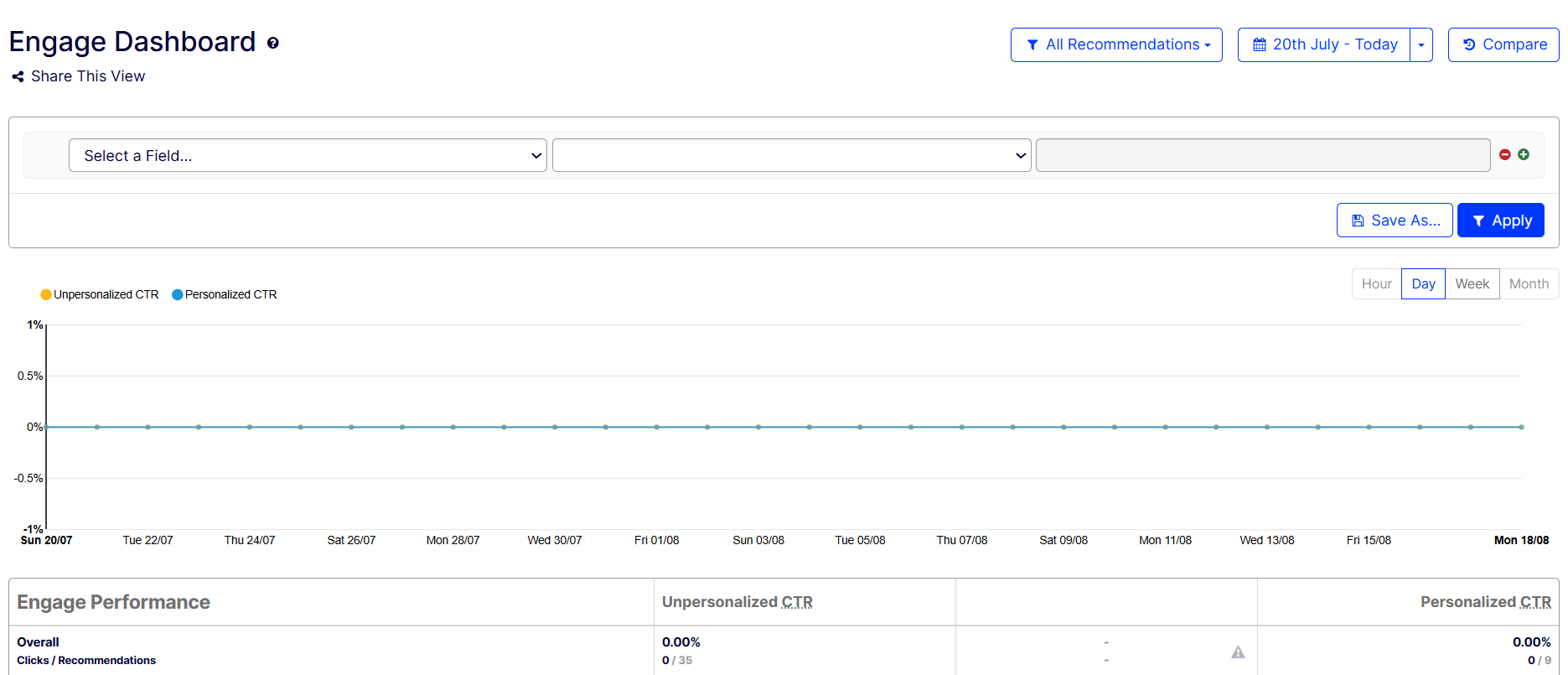Viewport: 1568px width, 675px height.
Task: Switch chart granularity to Week
Action: (x=1472, y=284)
